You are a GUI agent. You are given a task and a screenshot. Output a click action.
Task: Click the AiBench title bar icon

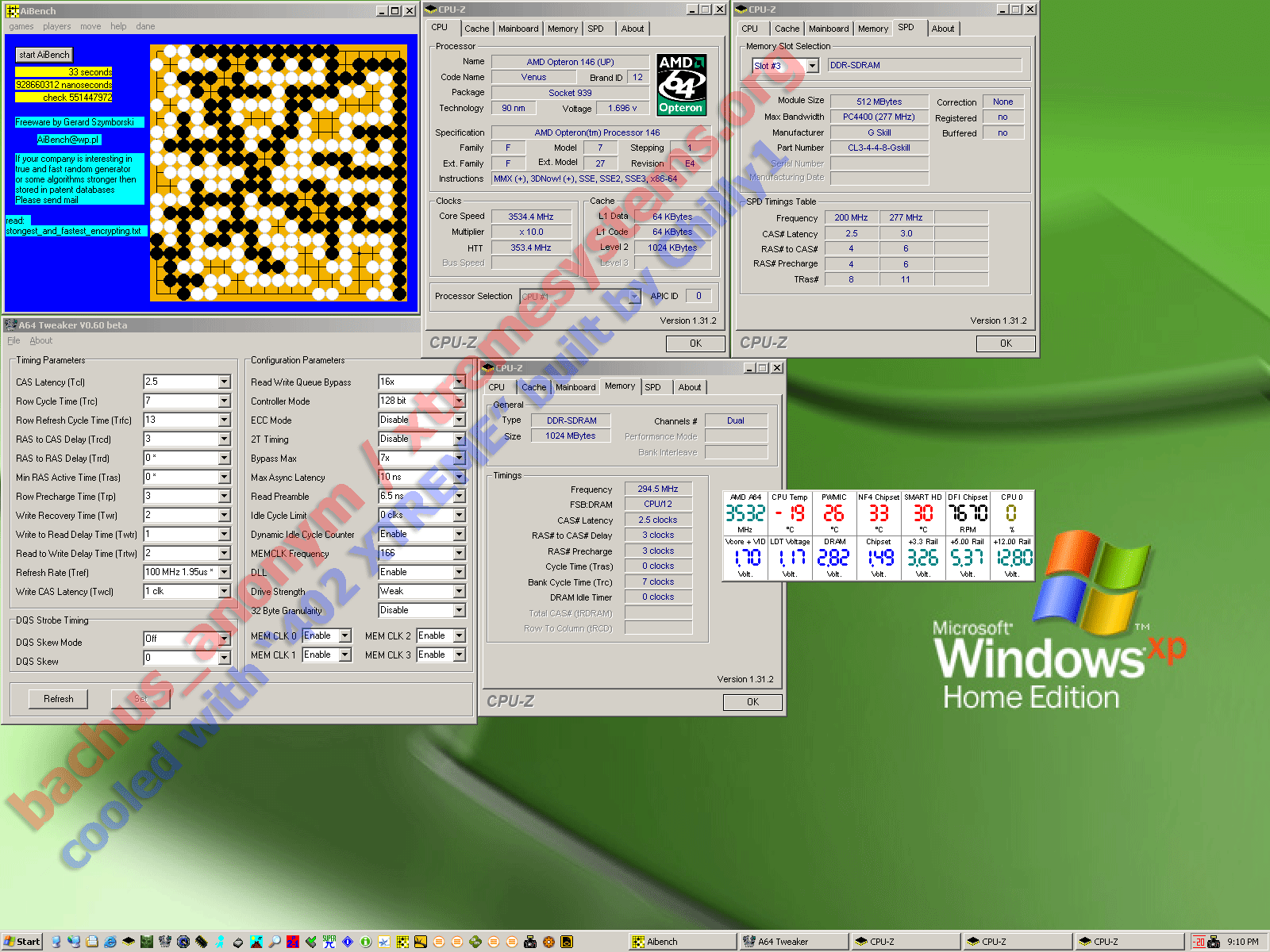[x=13, y=11]
